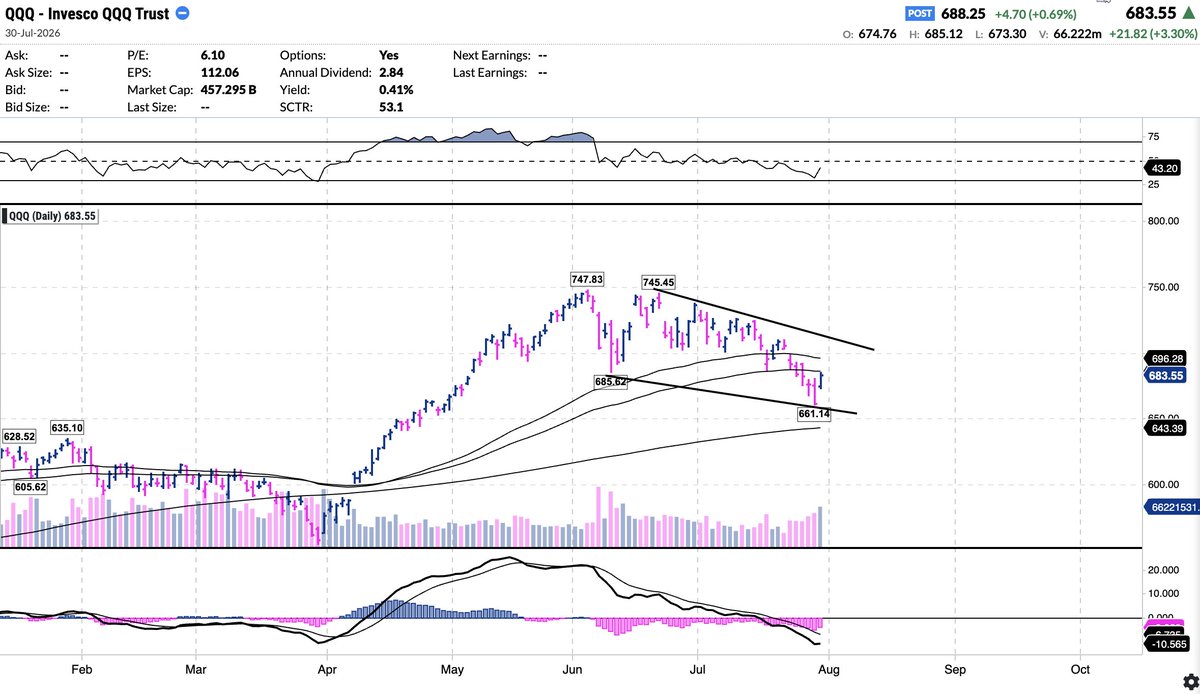Image resolution: width=1200 pixels, height=694 pixels.
Task: Click the small square in the QQQ (Daily) legend
Action: pos(5,215)
